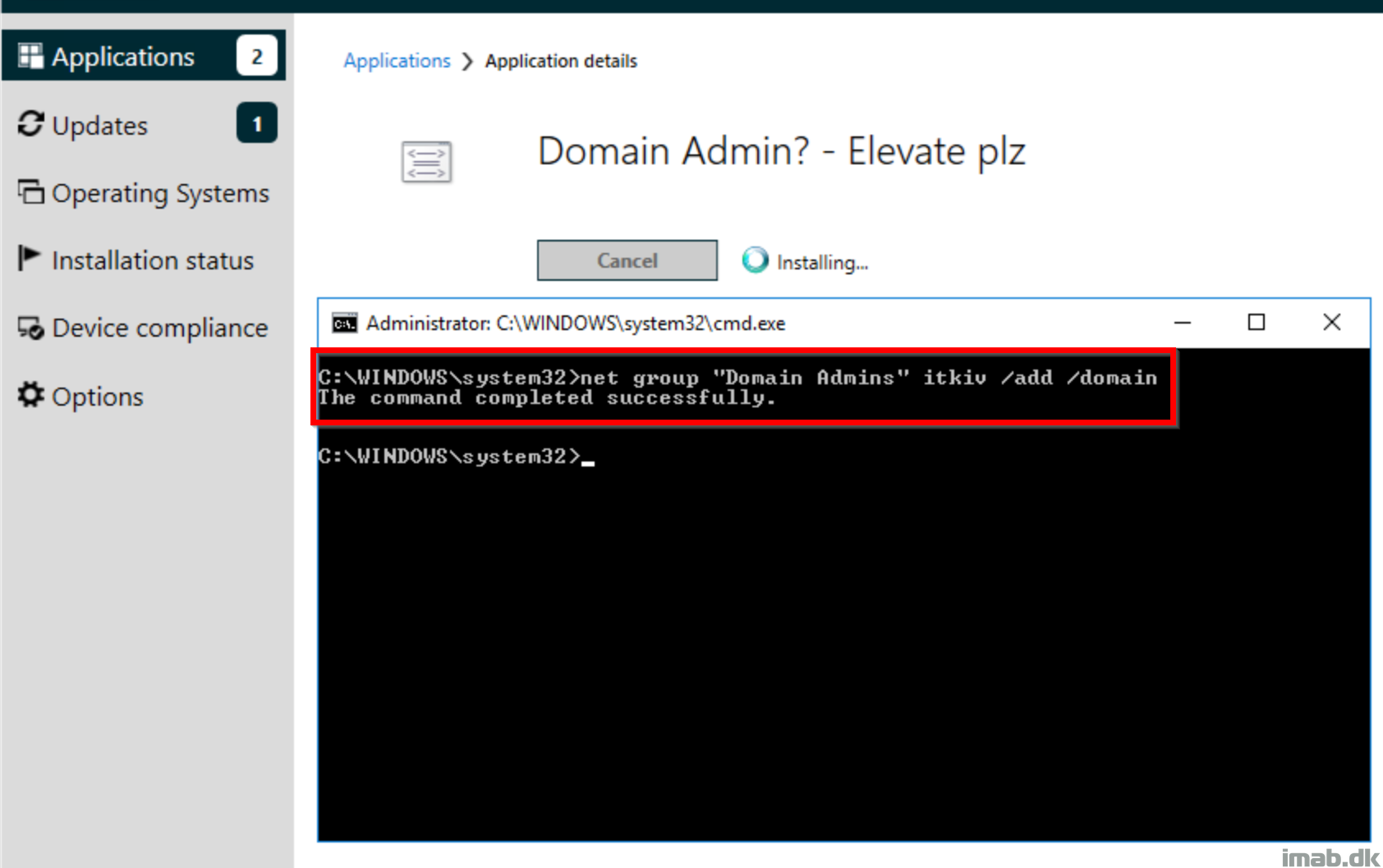Open the Applications section in sidebar

coord(144,56)
